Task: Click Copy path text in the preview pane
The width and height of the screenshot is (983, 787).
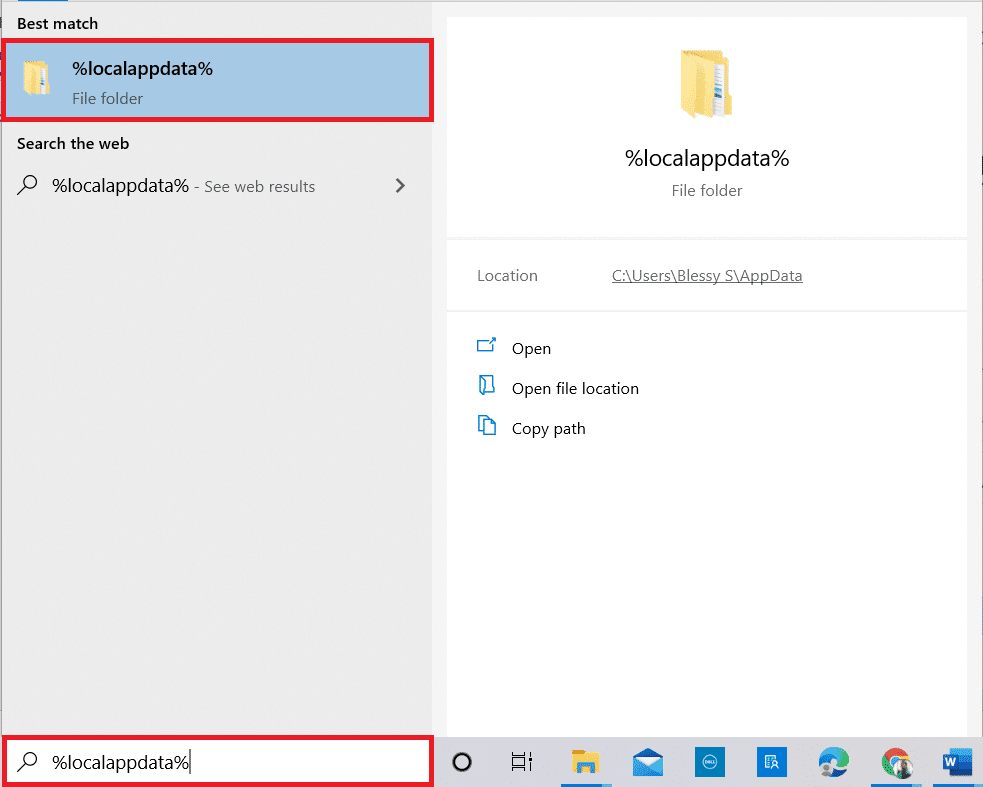Action: 548,428
